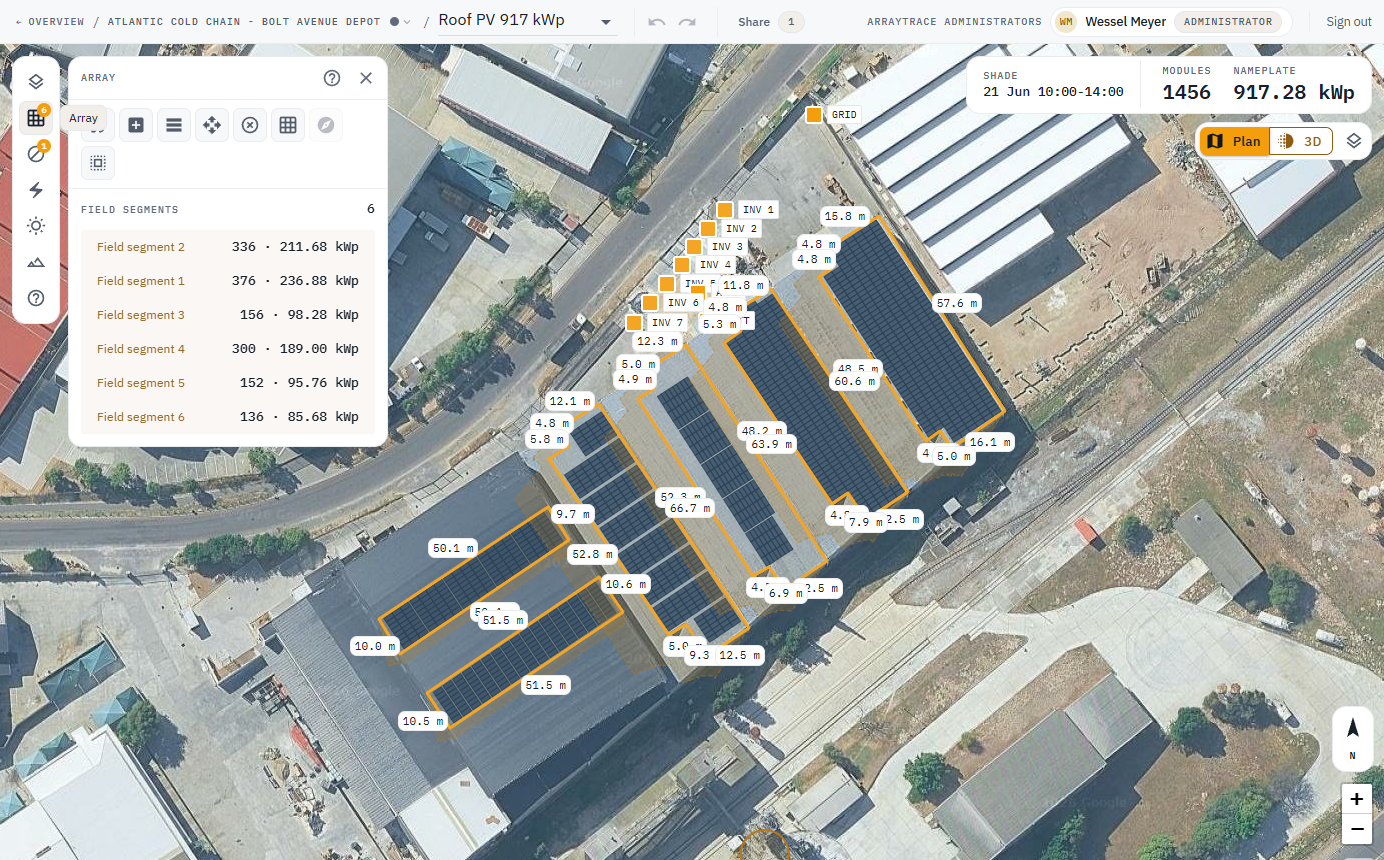Select Field segment 5 row

pos(228,383)
